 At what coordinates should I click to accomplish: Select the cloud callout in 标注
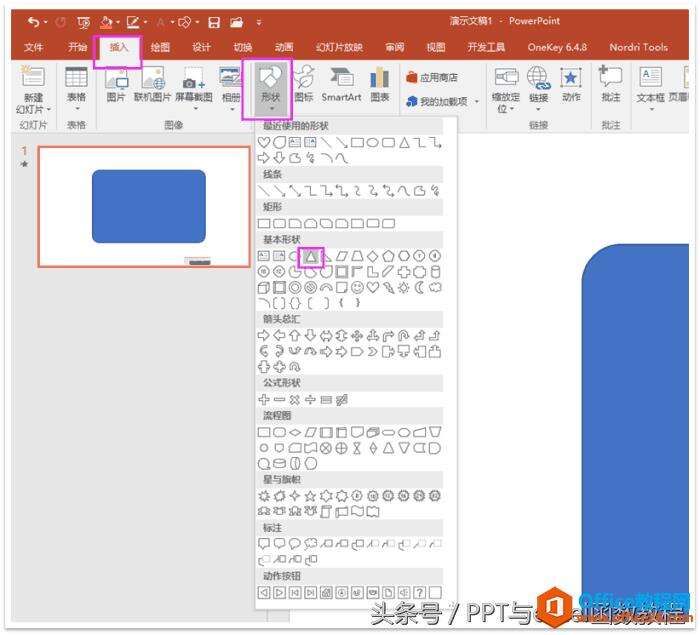pyautogui.click(x=310, y=543)
